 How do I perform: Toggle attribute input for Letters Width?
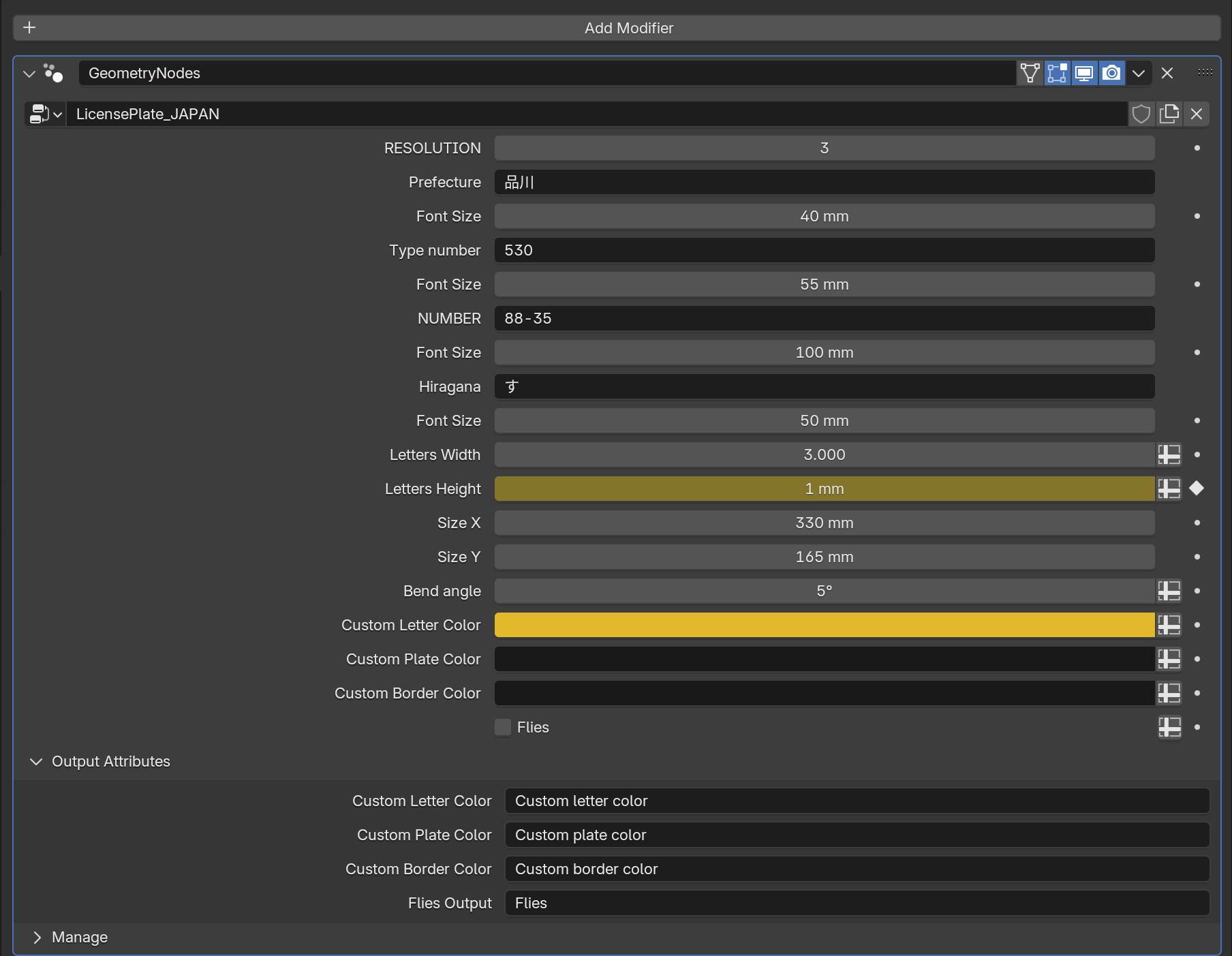pyautogui.click(x=1169, y=454)
